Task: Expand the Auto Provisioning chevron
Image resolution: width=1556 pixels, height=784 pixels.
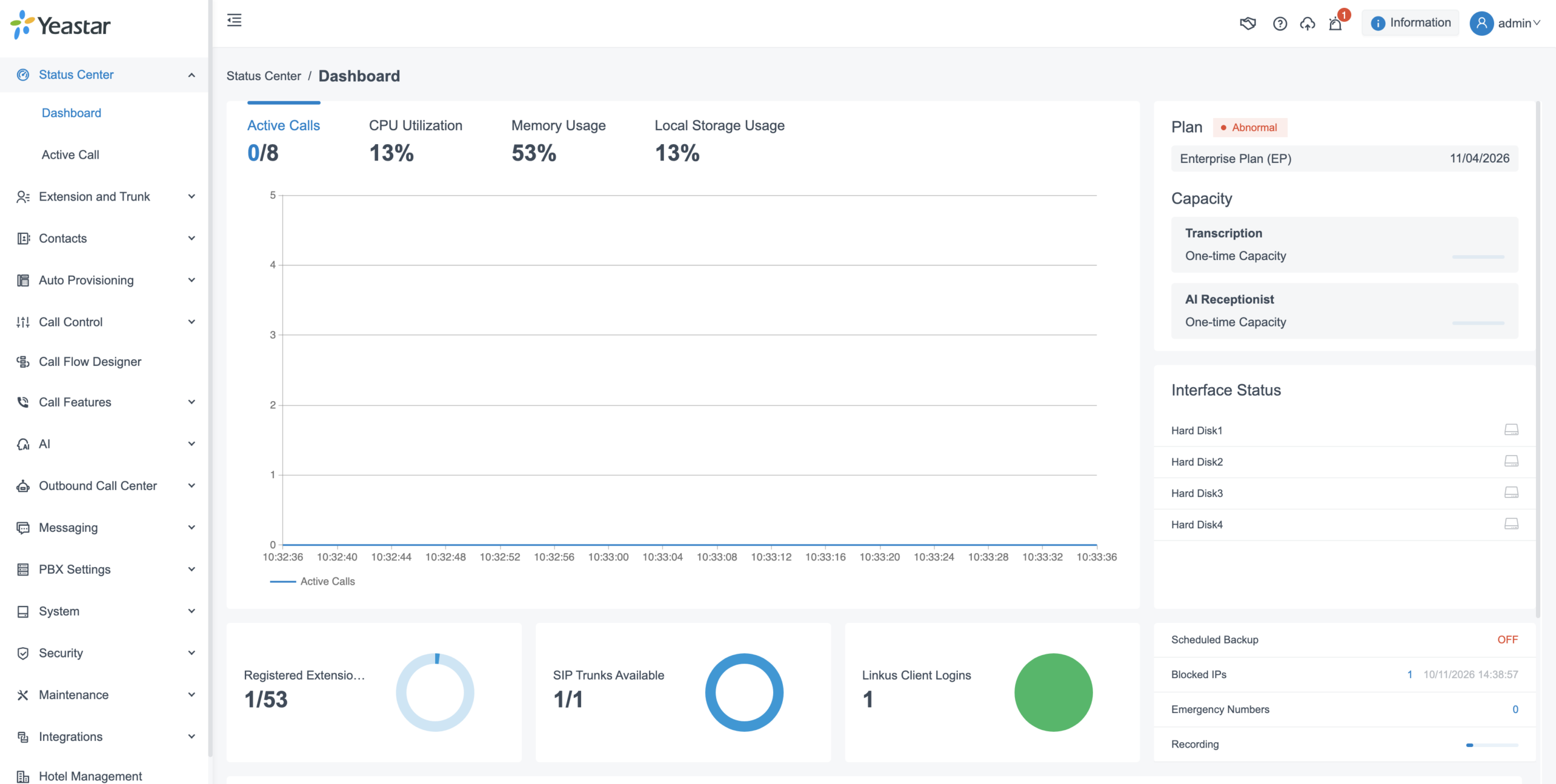Action: click(191, 280)
